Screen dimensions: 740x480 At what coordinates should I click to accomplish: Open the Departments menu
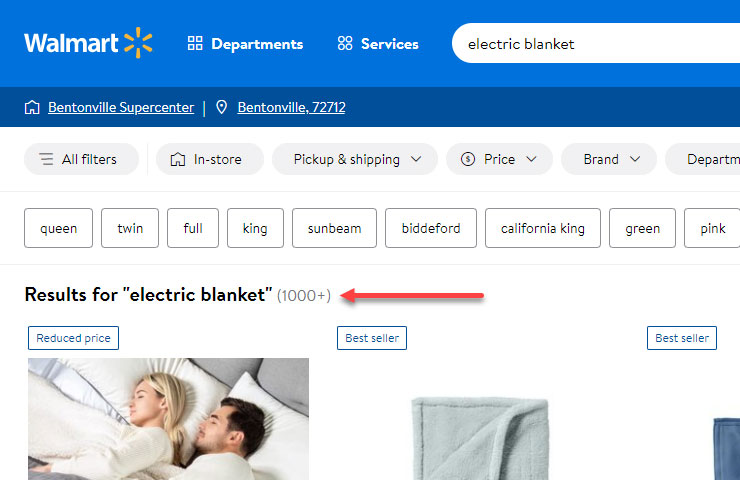256,44
